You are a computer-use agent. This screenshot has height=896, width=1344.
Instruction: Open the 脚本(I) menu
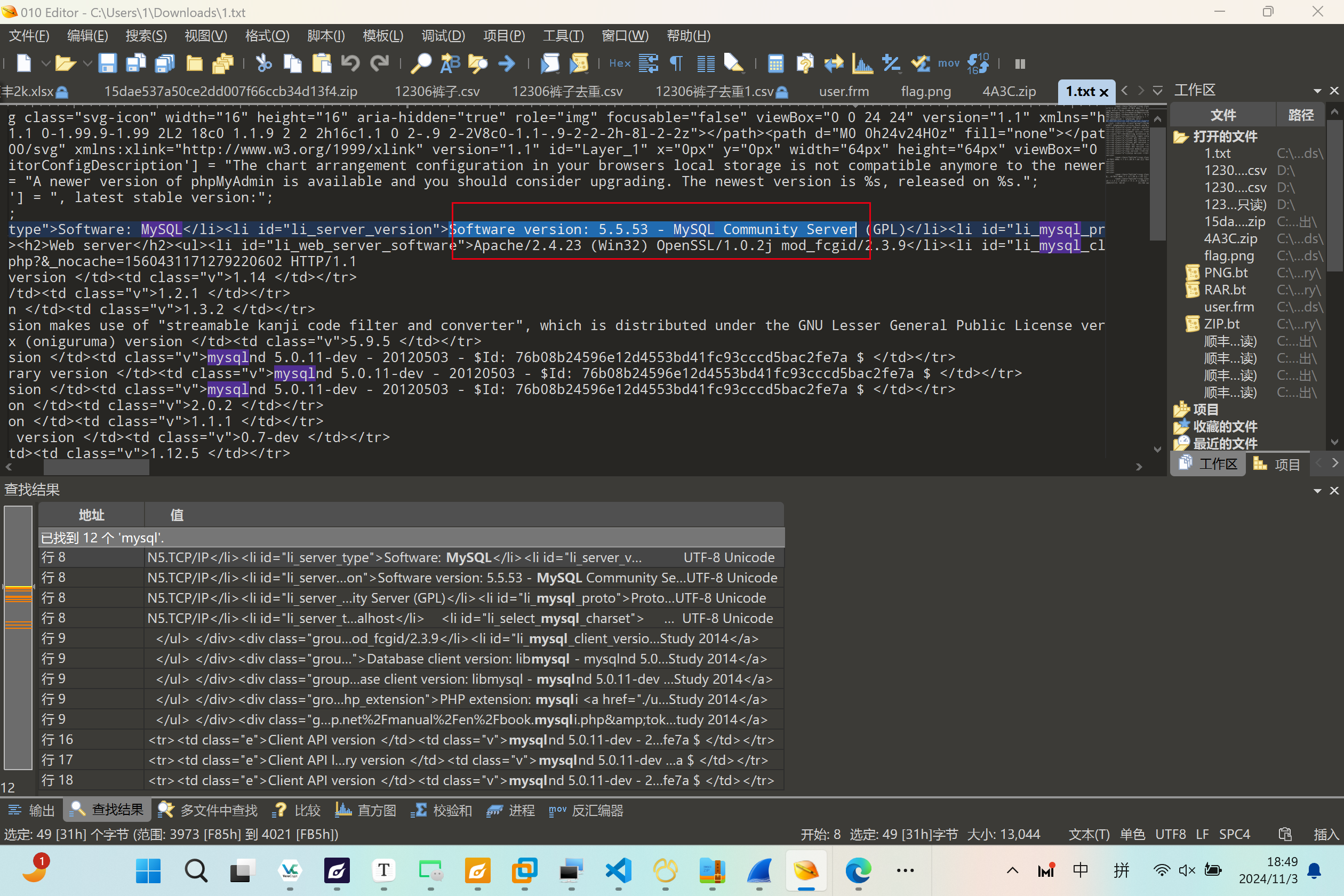tap(326, 35)
